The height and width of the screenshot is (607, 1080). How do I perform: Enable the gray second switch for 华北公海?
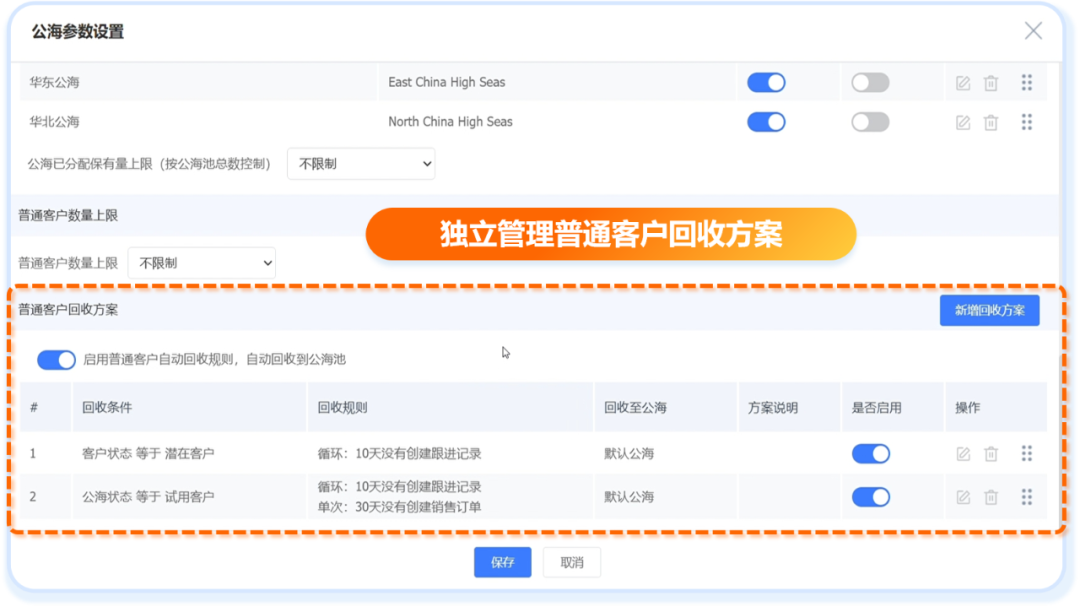point(870,122)
